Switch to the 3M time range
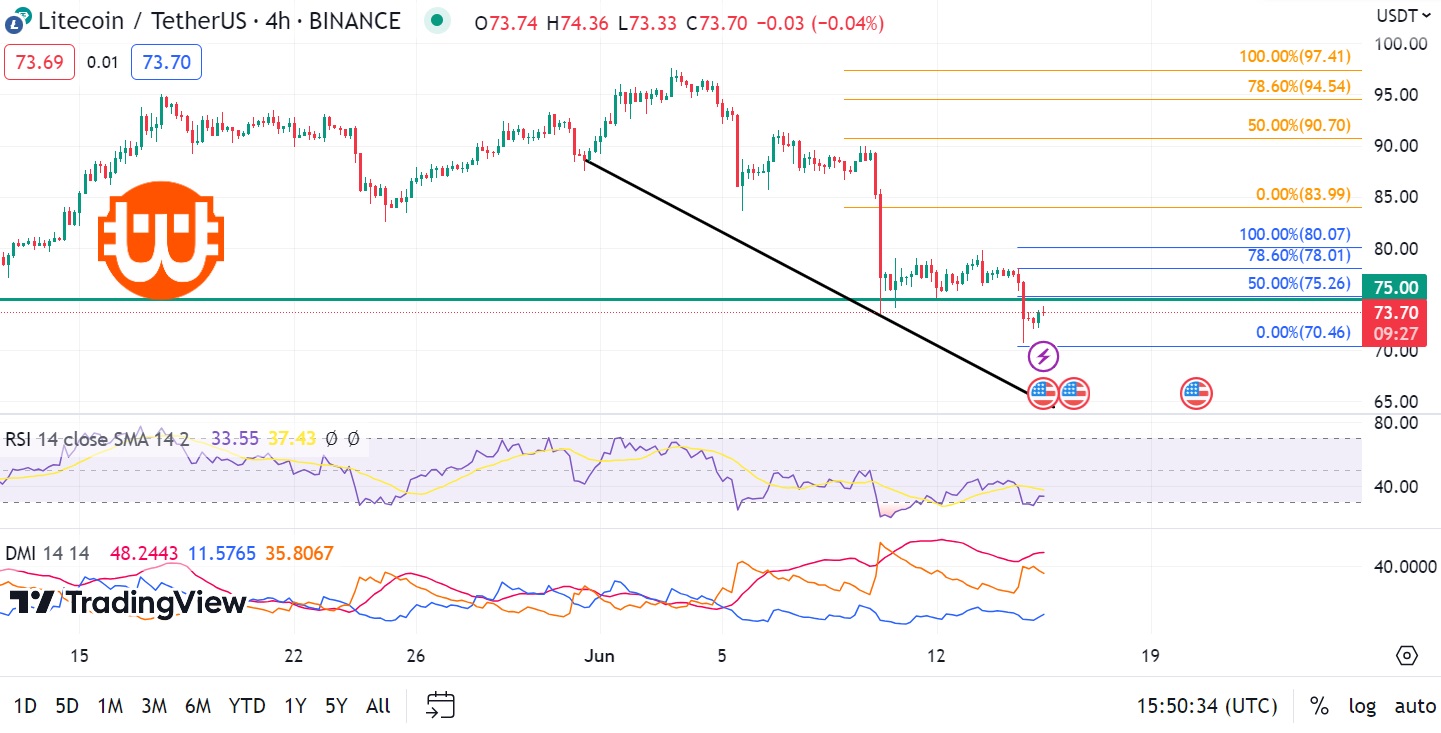The image size is (1441, 733). click(x=154, y=706)
